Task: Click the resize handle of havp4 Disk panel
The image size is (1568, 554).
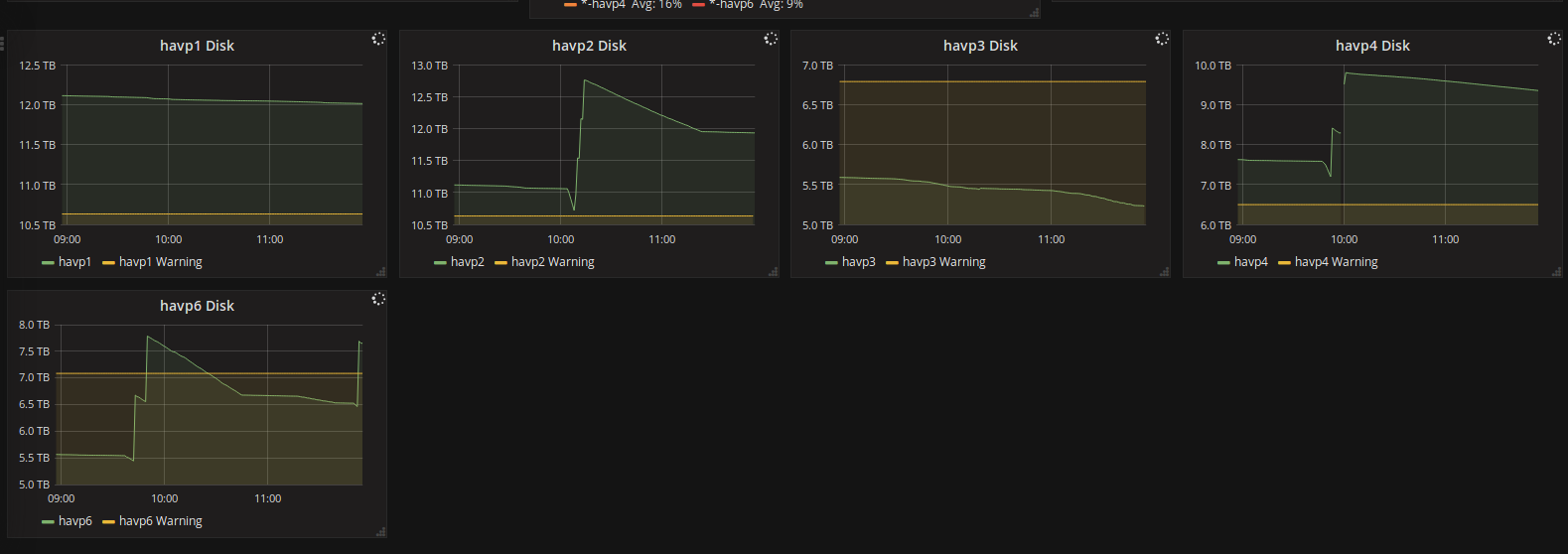Action: [x=1556, y=271]
